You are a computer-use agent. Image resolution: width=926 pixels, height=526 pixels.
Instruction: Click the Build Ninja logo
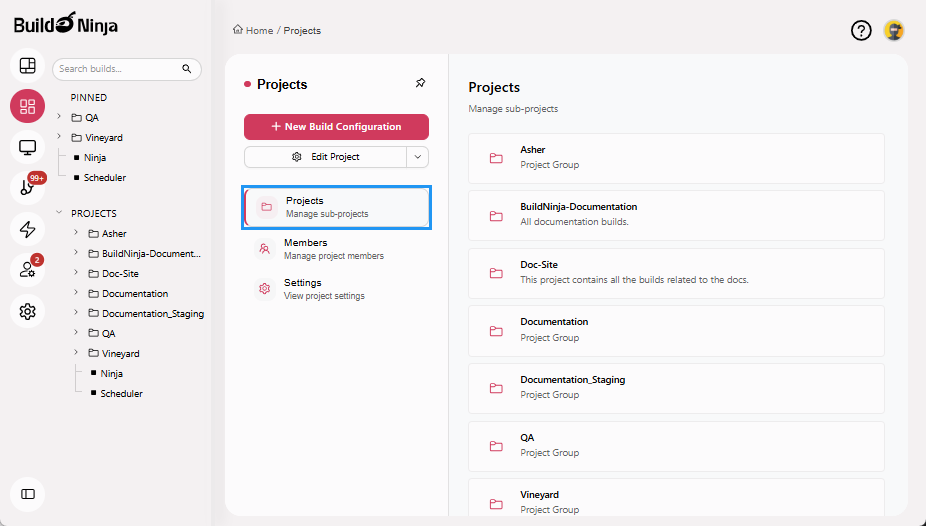coord(66,24)
